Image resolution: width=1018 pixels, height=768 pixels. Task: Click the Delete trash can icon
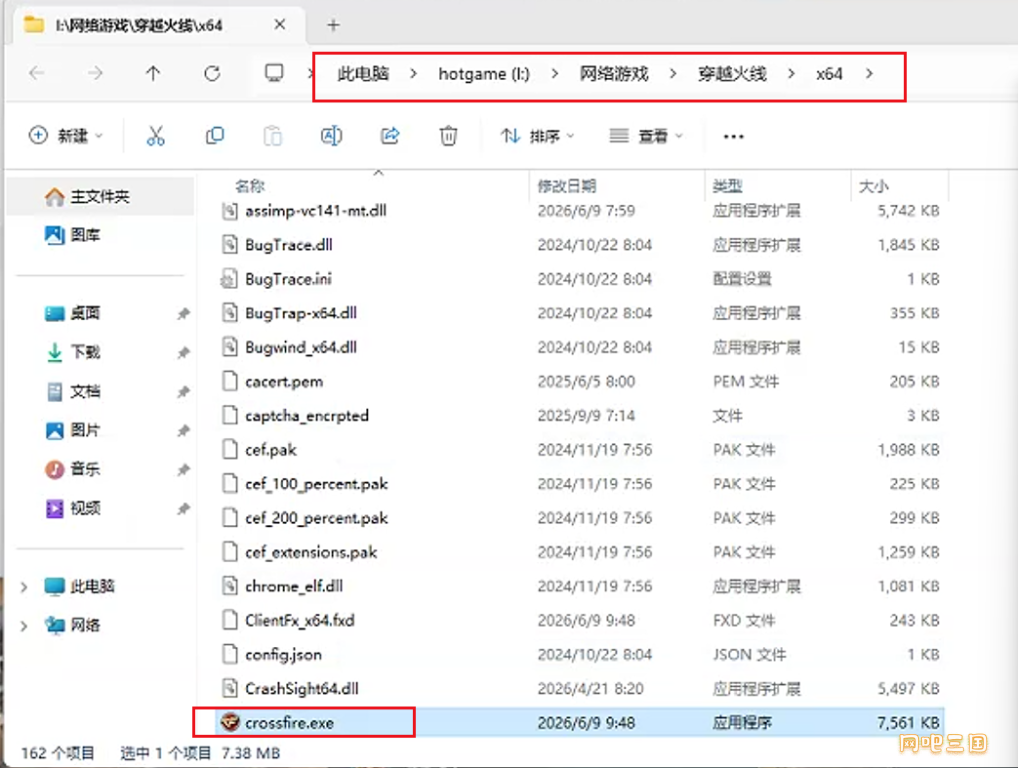pos(448,136)
